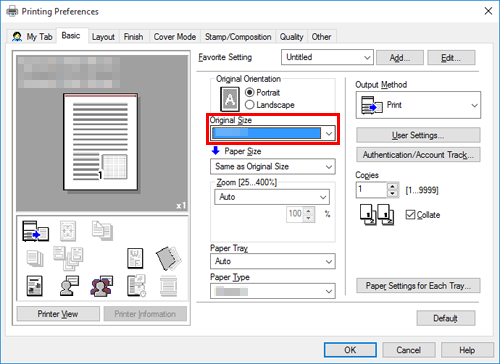Click the My Tab user icon
Image resolution: width=500 pixels, height=364 pixels.
tap(17, 36)
